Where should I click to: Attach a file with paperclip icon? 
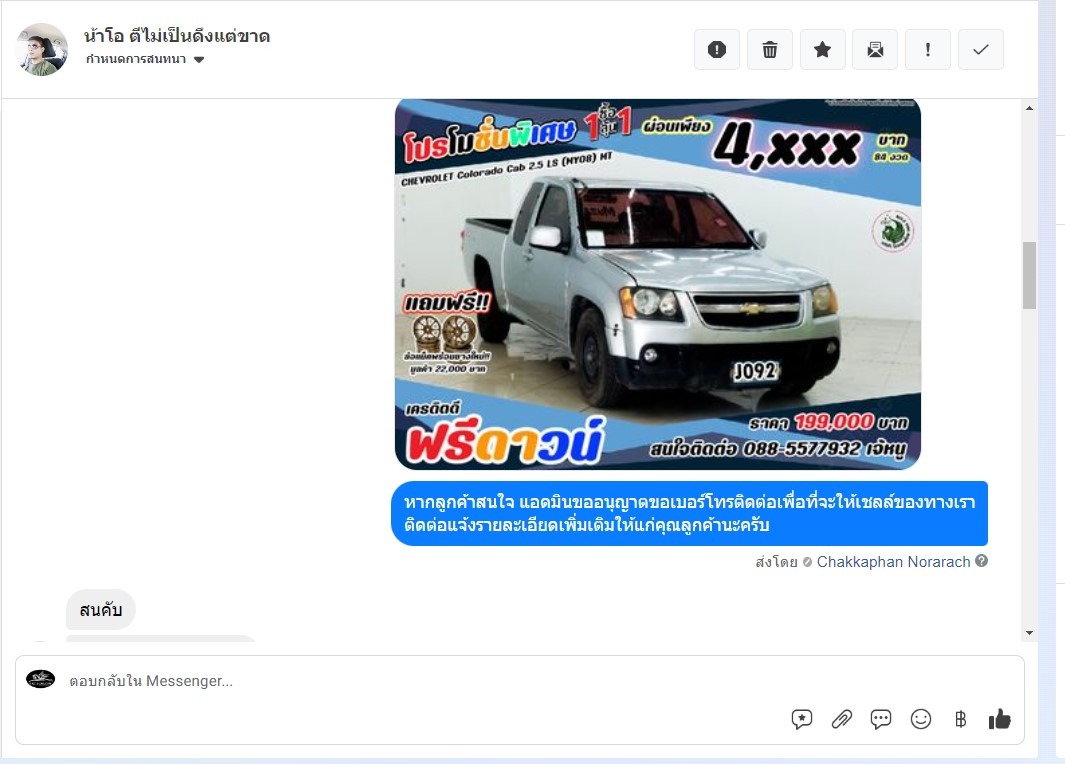(842, 719)
